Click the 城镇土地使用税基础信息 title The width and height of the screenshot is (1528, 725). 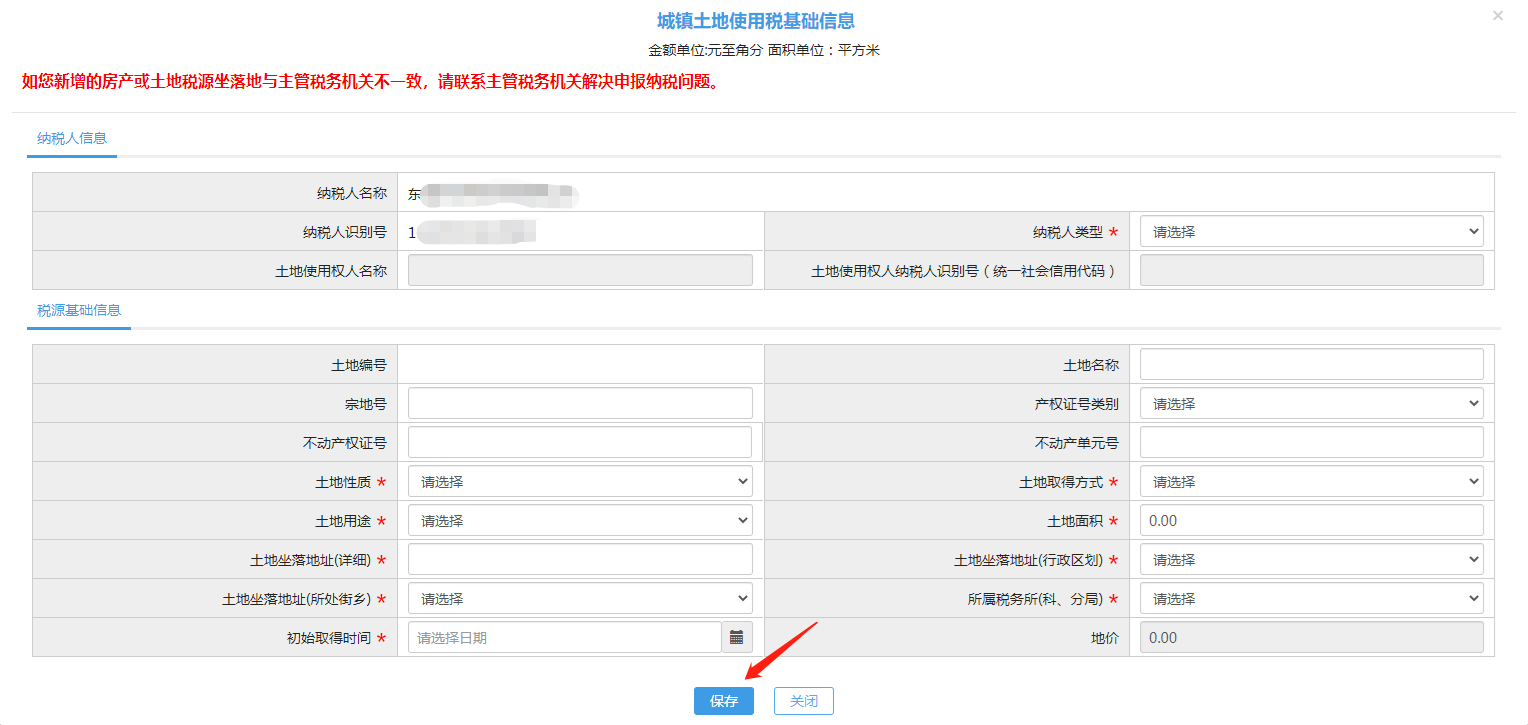click(x=756, y=21)
